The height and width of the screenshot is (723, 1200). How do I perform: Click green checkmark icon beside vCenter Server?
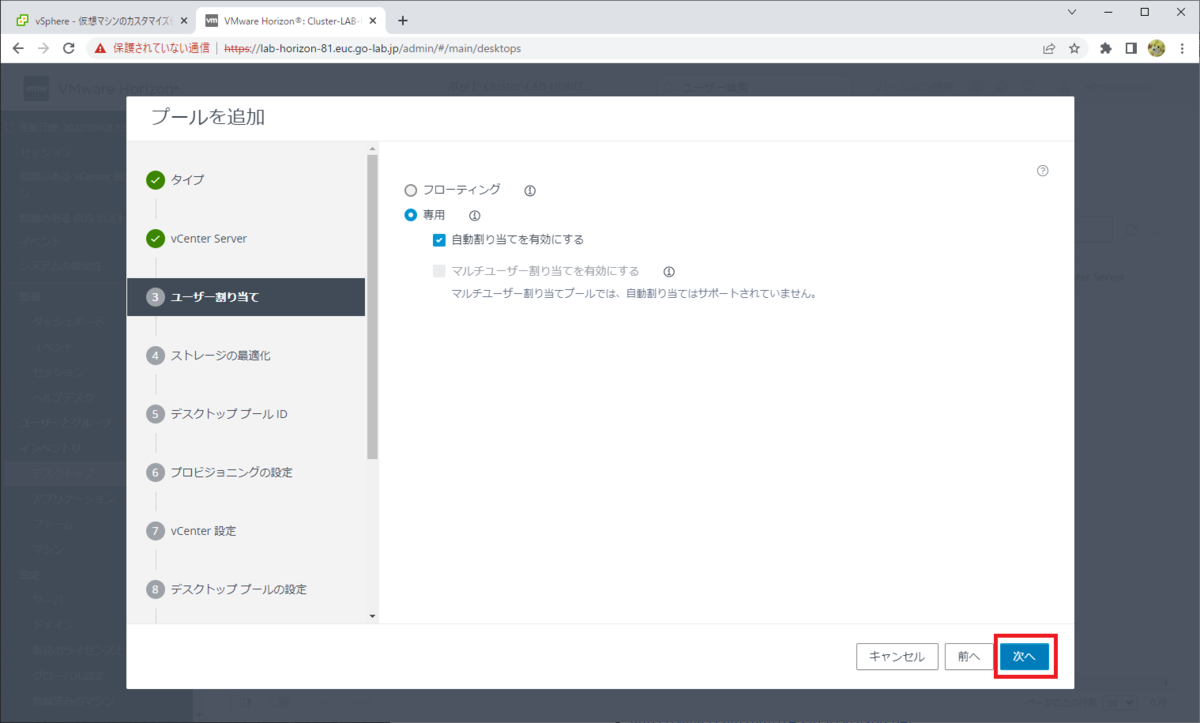point(155,239)
